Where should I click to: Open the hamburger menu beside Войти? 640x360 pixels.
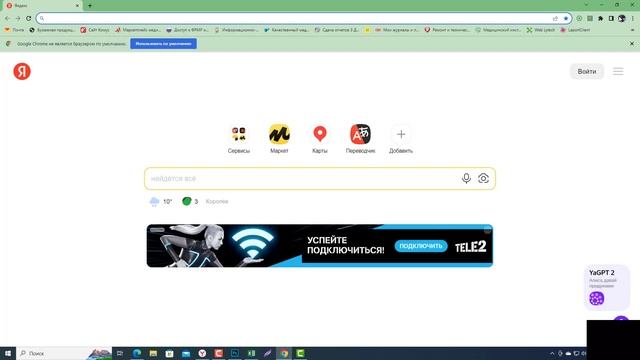(x=618, y=71)
